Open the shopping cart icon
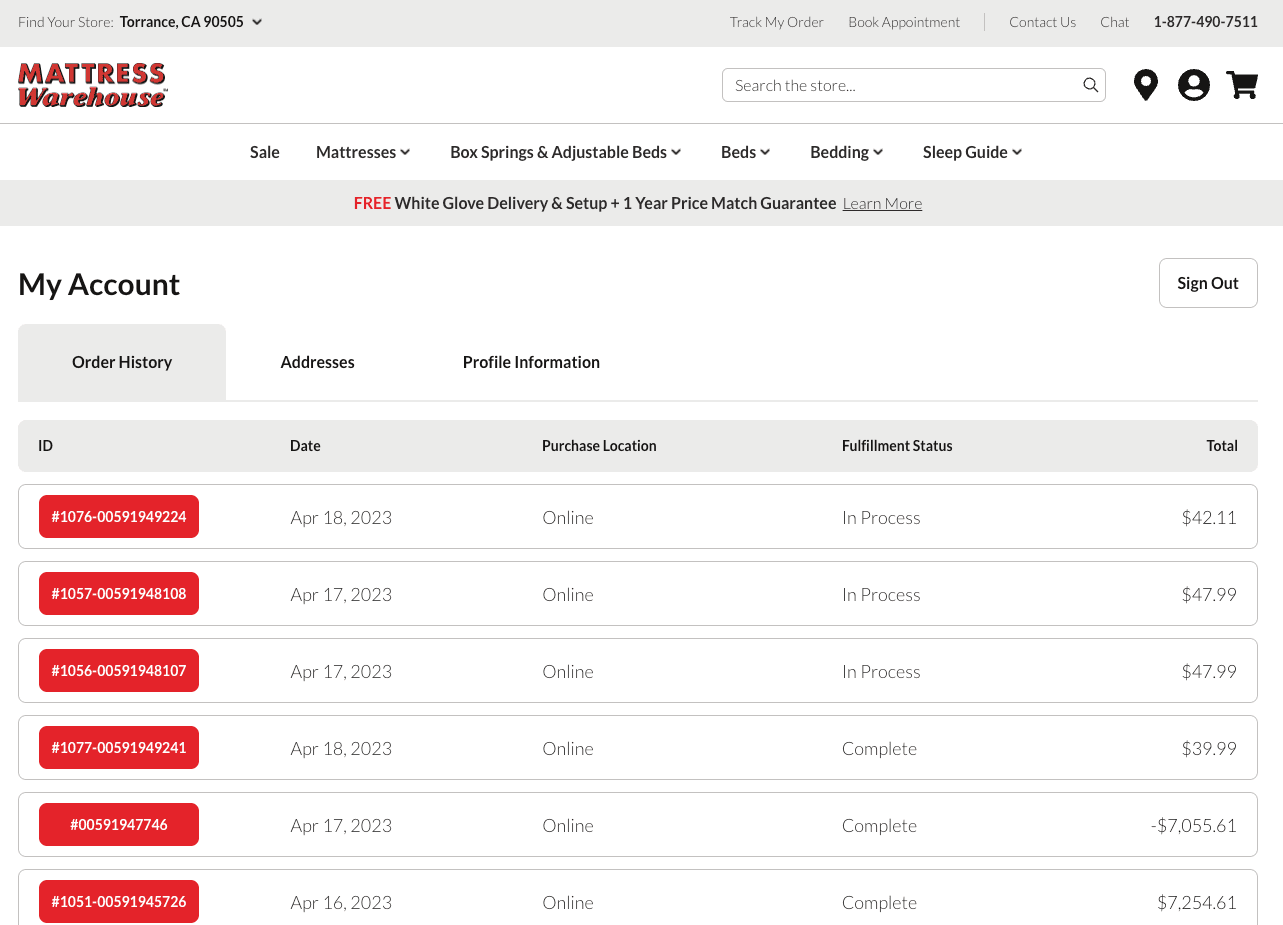This screenshot has height=925, width=1283. (1242, 85)
